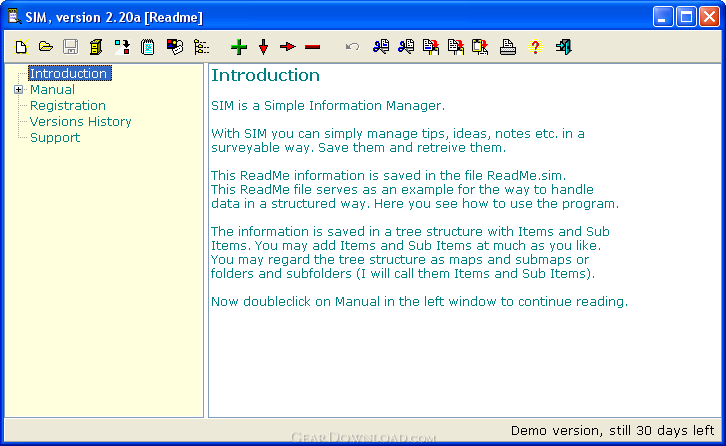The image size is (726, 446).
Task: Click the Introduction heading in content pane
Action: coord(265,75)
